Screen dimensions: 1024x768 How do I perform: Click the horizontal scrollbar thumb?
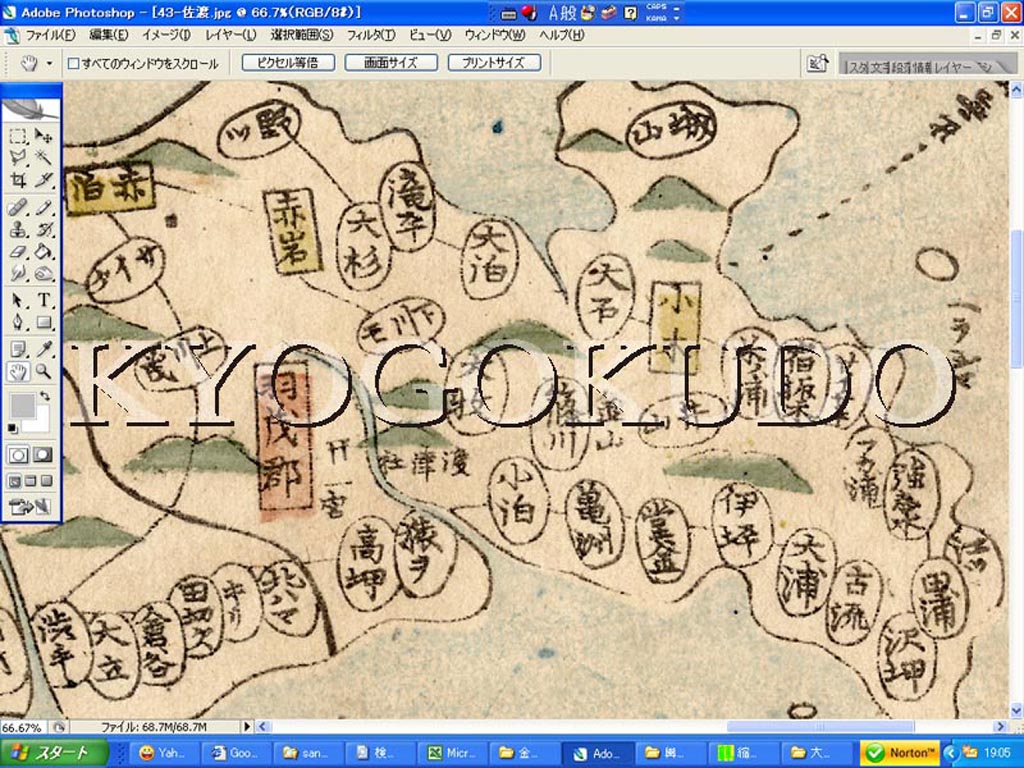[820, 726]
